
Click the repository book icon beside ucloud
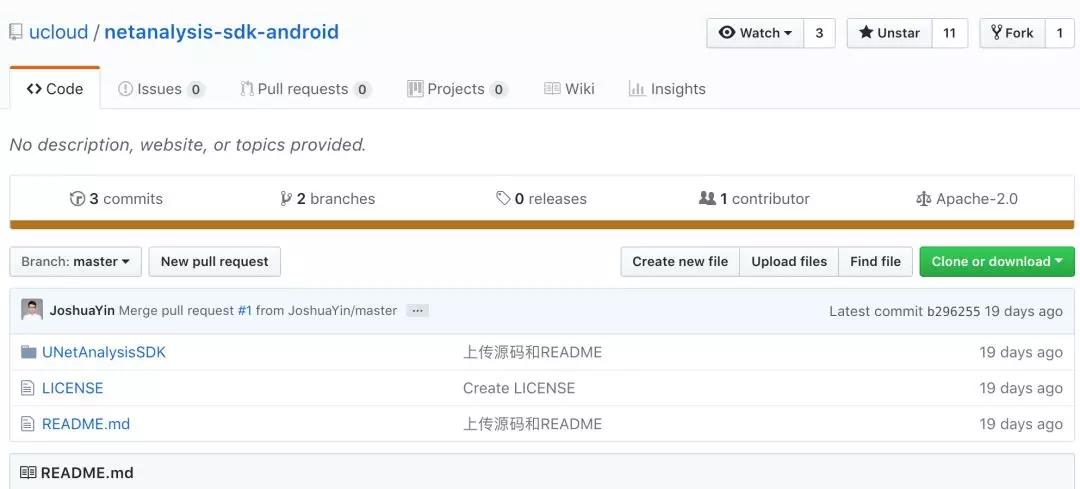[x=16, y=32]
